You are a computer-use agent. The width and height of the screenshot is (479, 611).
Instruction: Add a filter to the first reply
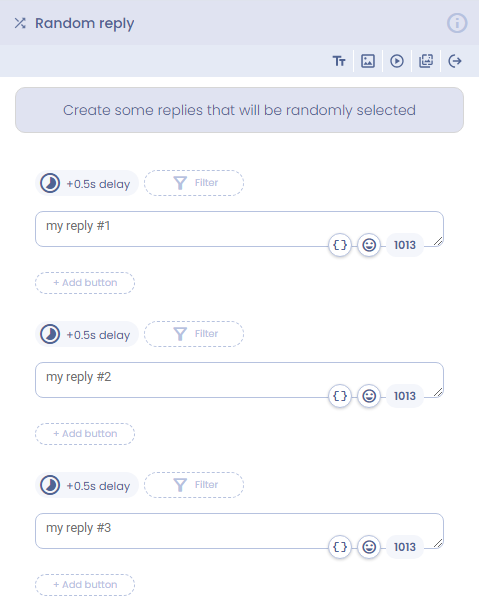tap(194, 183)
